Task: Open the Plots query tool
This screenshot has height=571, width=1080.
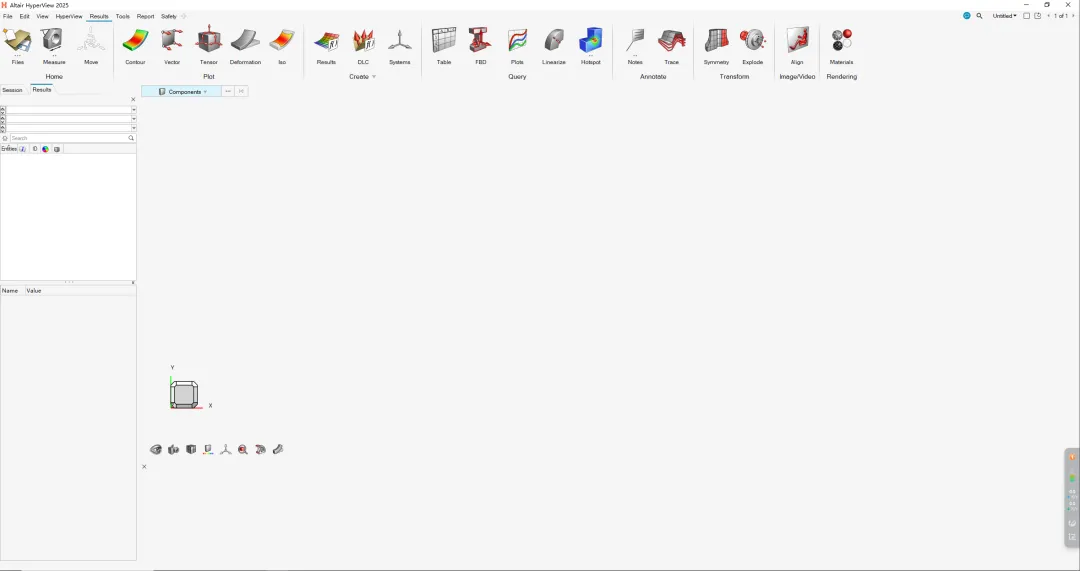Action: [x=517, y=41]
